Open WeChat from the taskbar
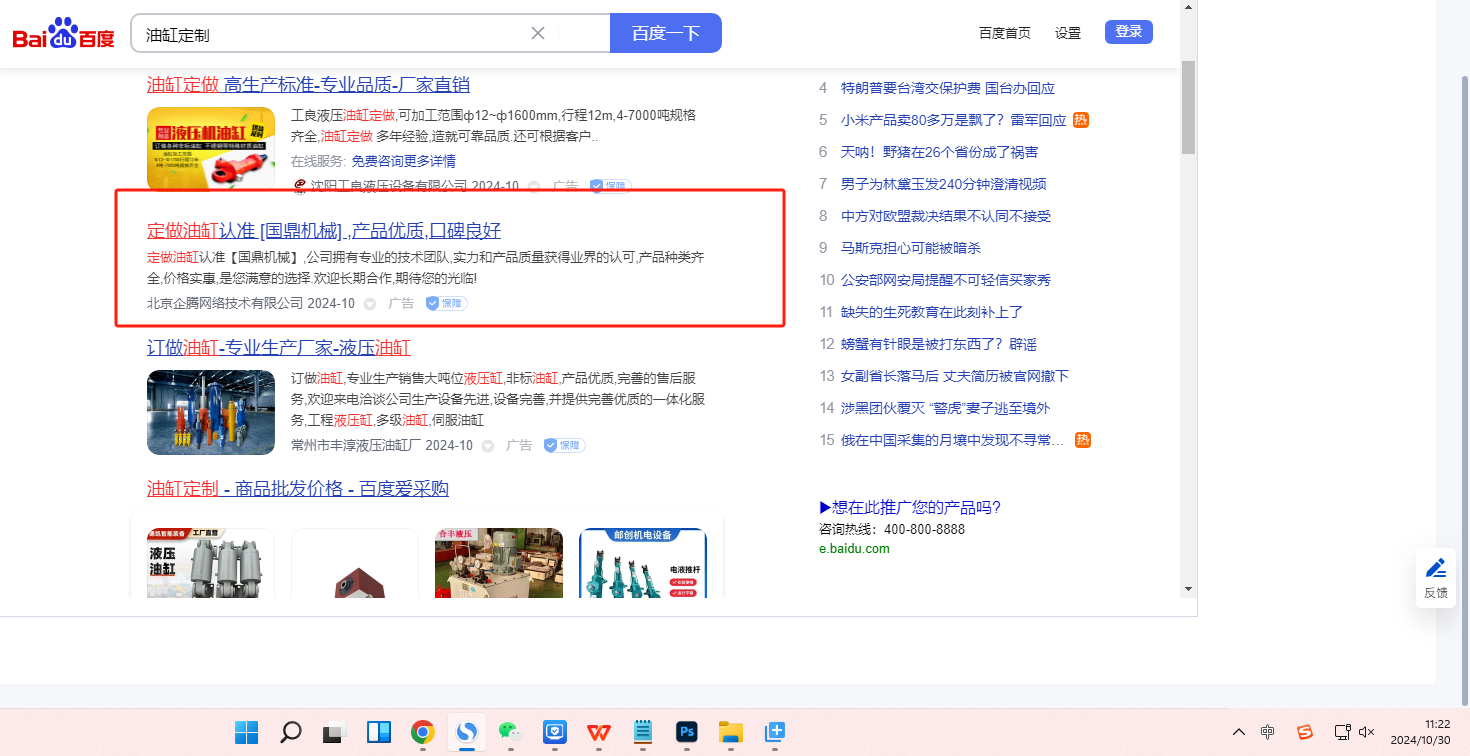Viewport: 1470px width, 756px height. pos(510,732)
